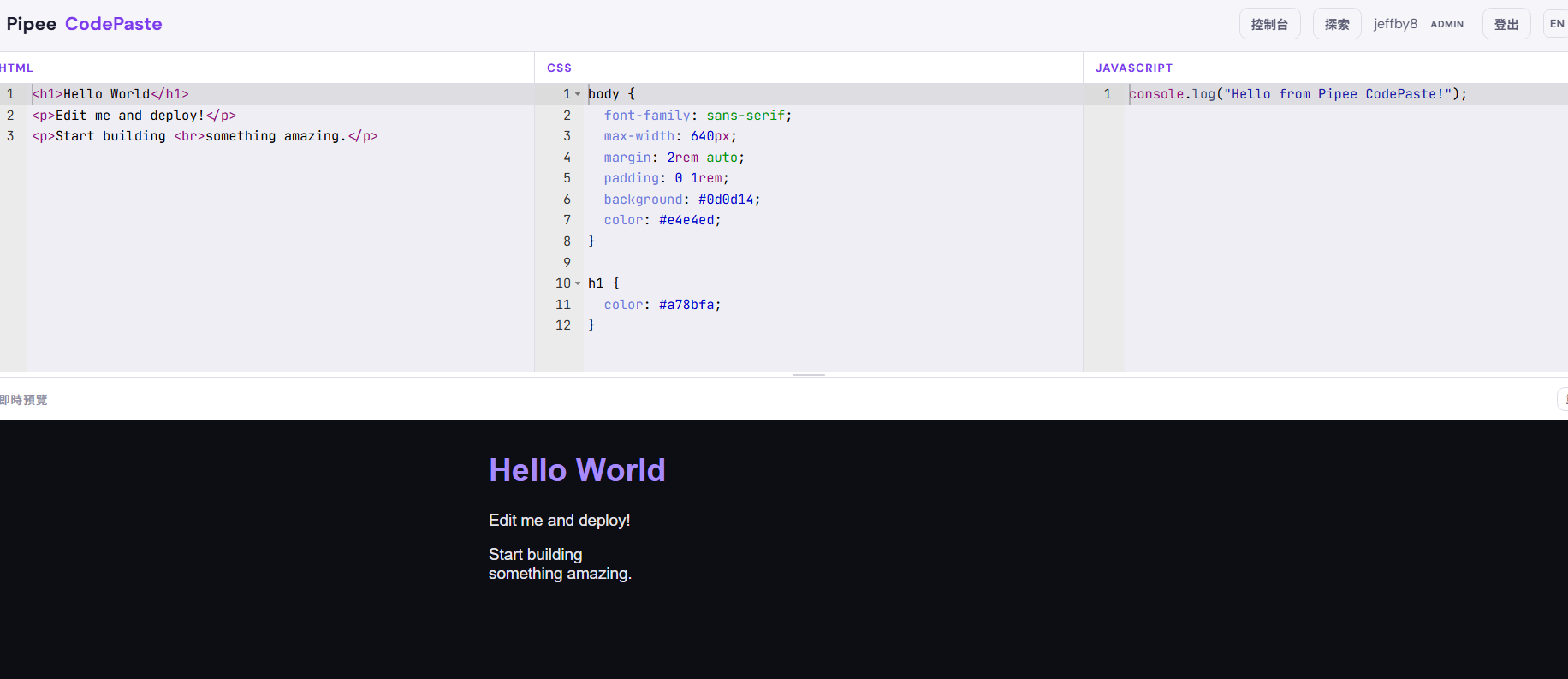The width and height of the screenshot is (1568, 679).
Task: Click CSS gutter line number 9
Action: click(567, 263)
